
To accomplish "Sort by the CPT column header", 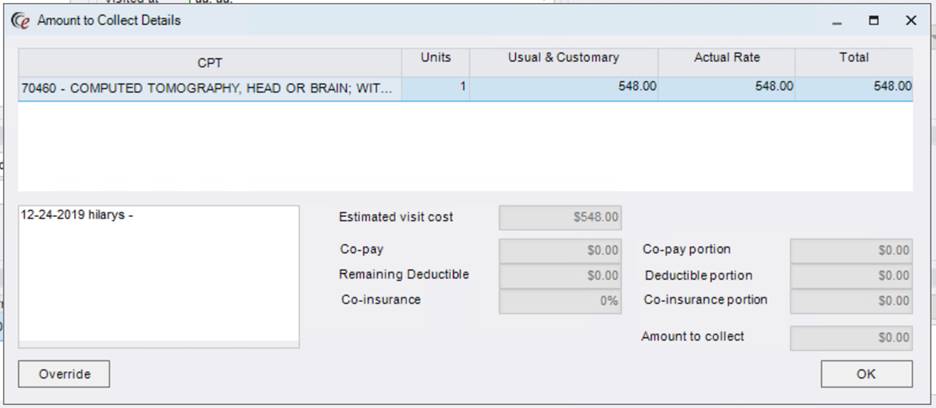I will tap(210, 62).
